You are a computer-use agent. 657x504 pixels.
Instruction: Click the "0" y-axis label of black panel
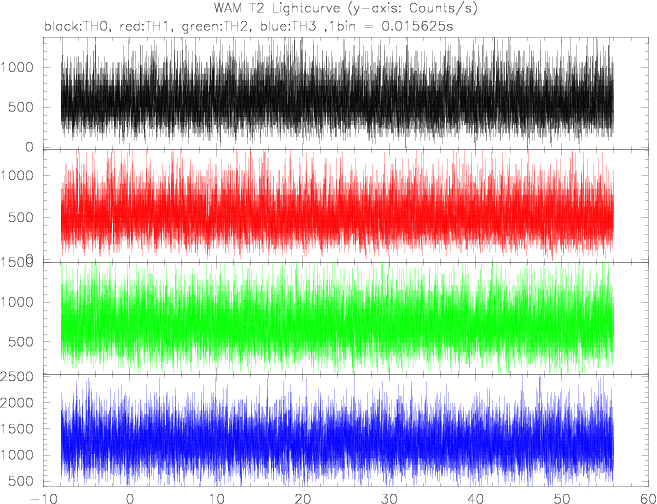29,147
